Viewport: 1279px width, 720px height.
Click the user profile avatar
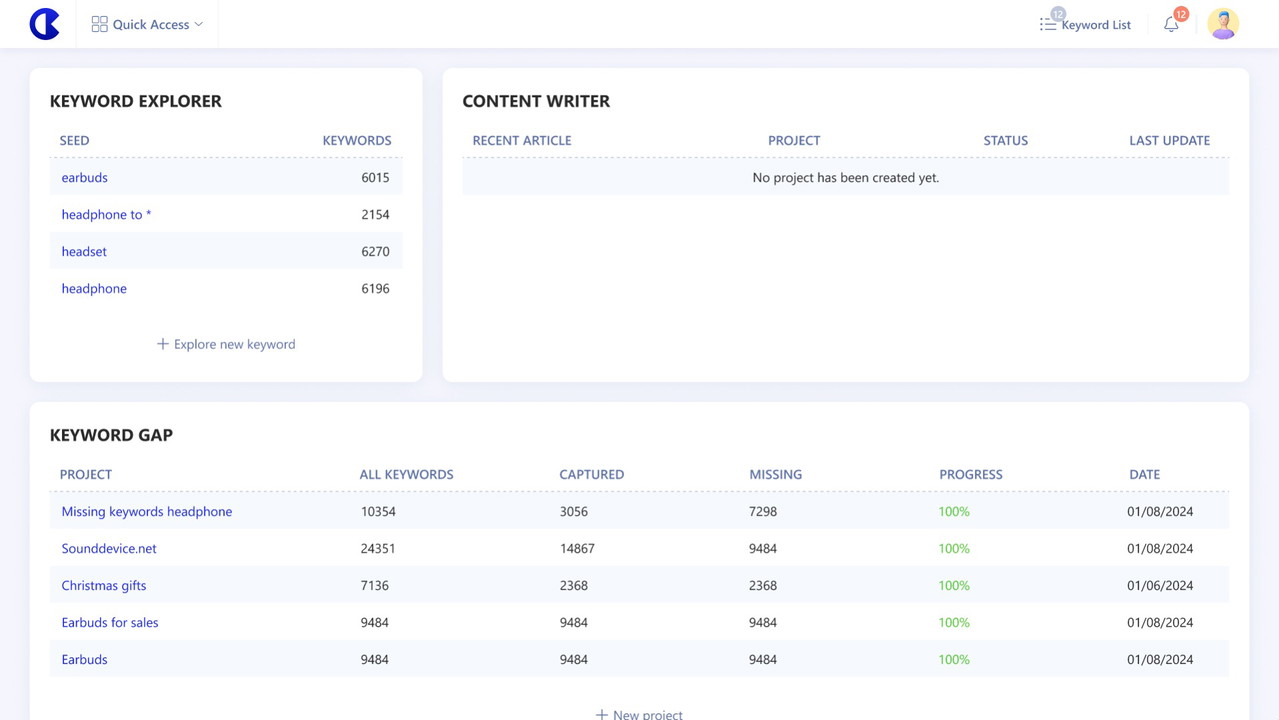(1222, 24)
